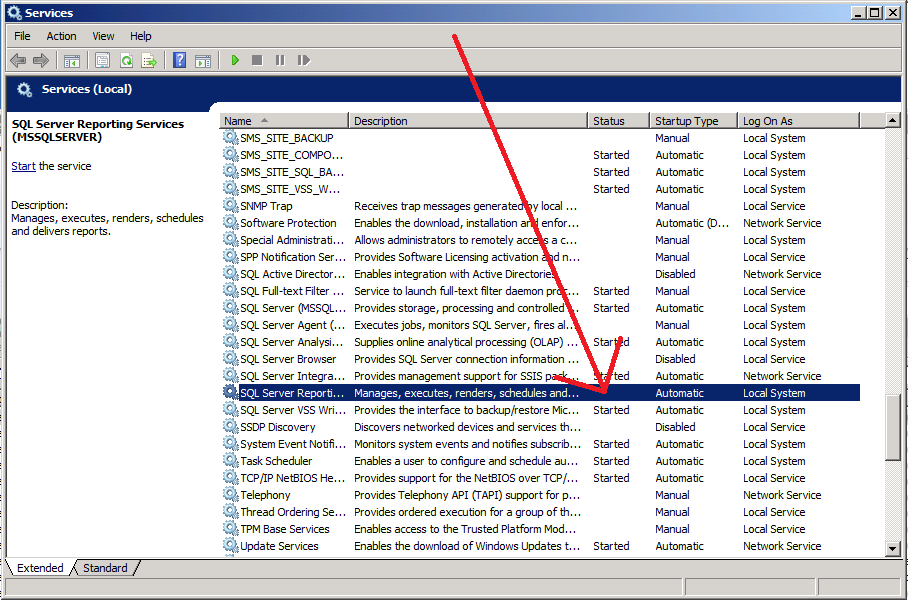Switch to the Extended tab

click(40, 568)
